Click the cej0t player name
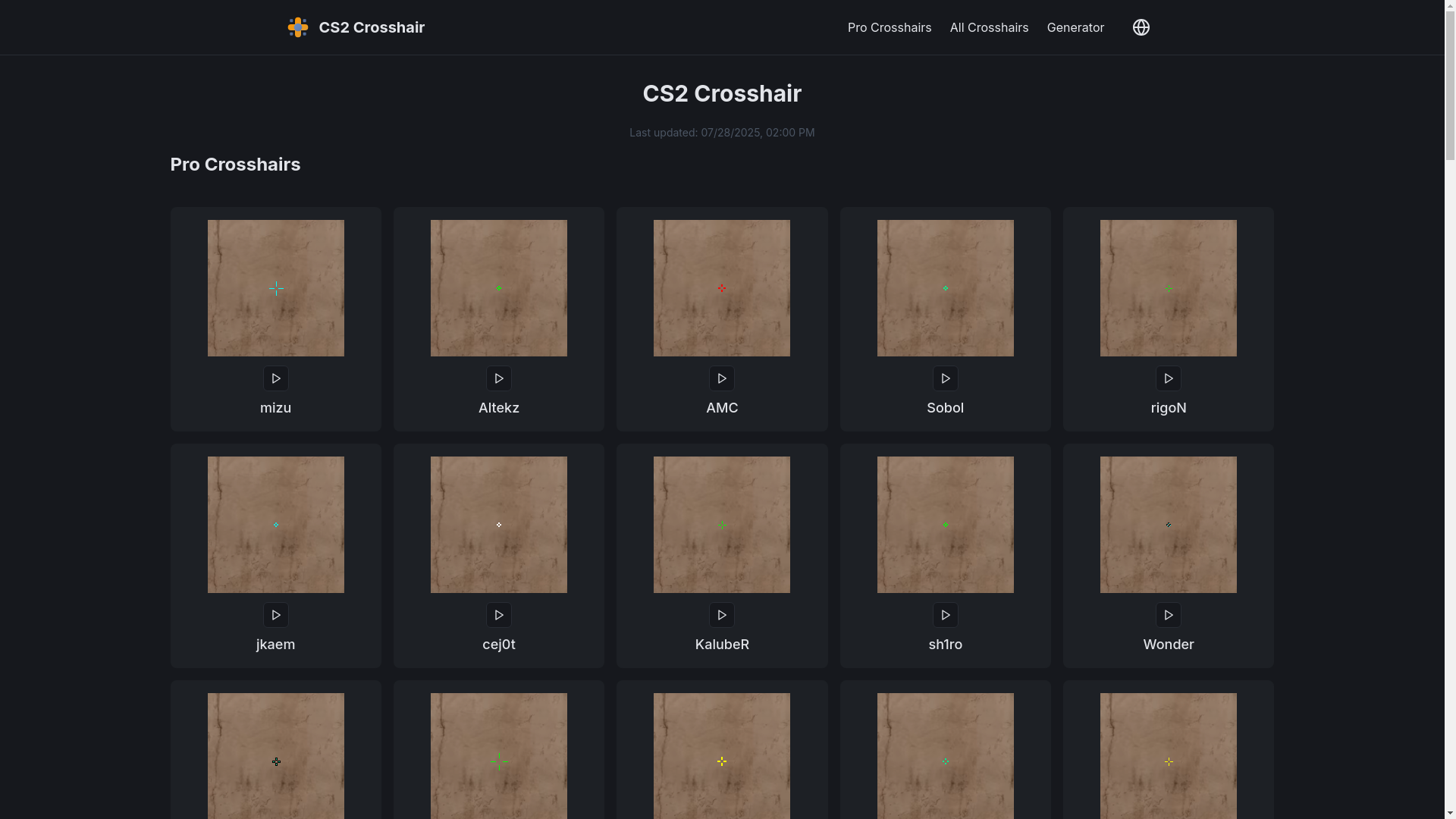The height and width of the screenshot is (819, 1456). click(499, 645)
